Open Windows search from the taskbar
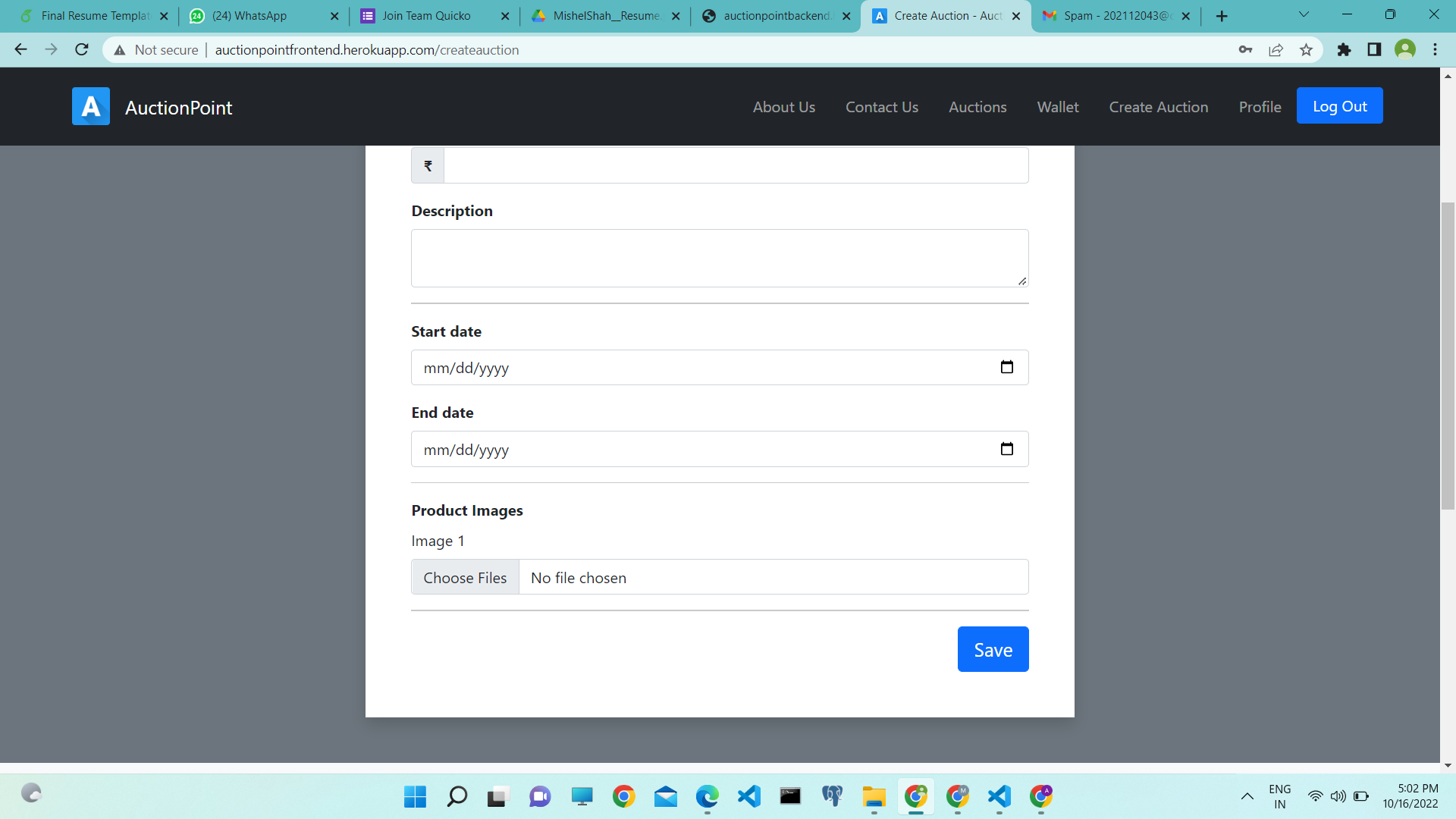The width and height of the screenshot is (1456, 819). pos(457,796)
